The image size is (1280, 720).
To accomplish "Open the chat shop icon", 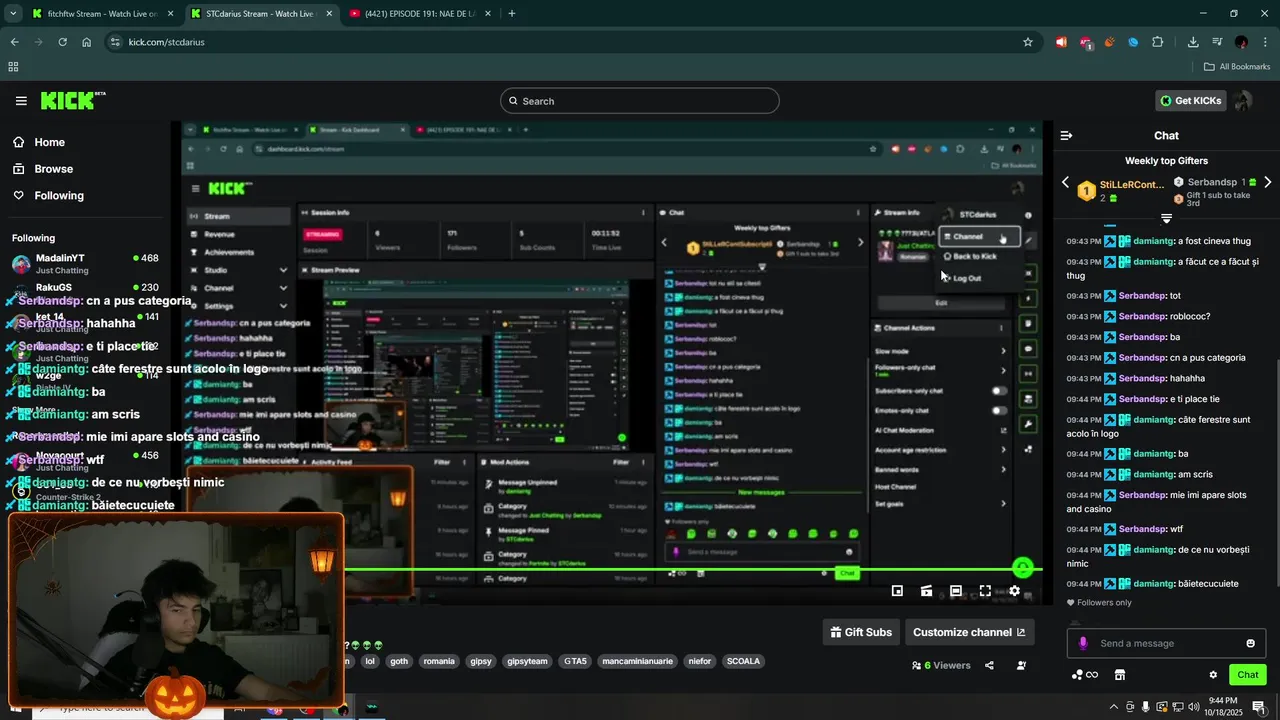I will tap(1120, 675).
